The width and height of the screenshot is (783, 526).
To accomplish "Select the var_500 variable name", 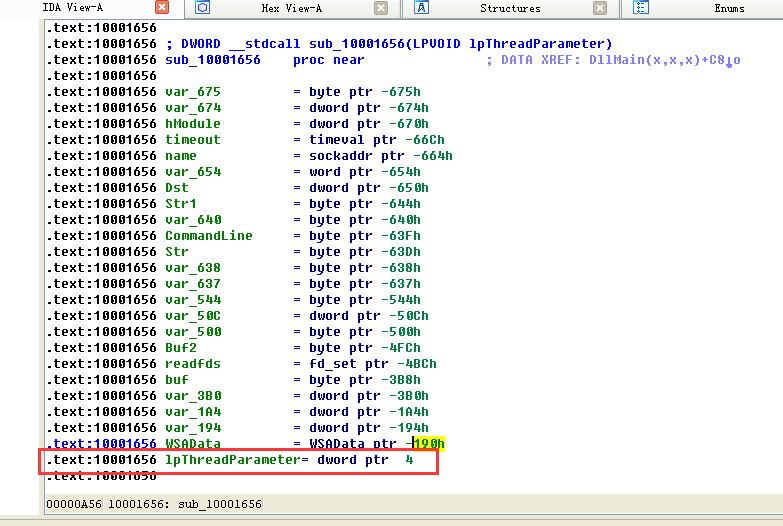I will (193, 332).
